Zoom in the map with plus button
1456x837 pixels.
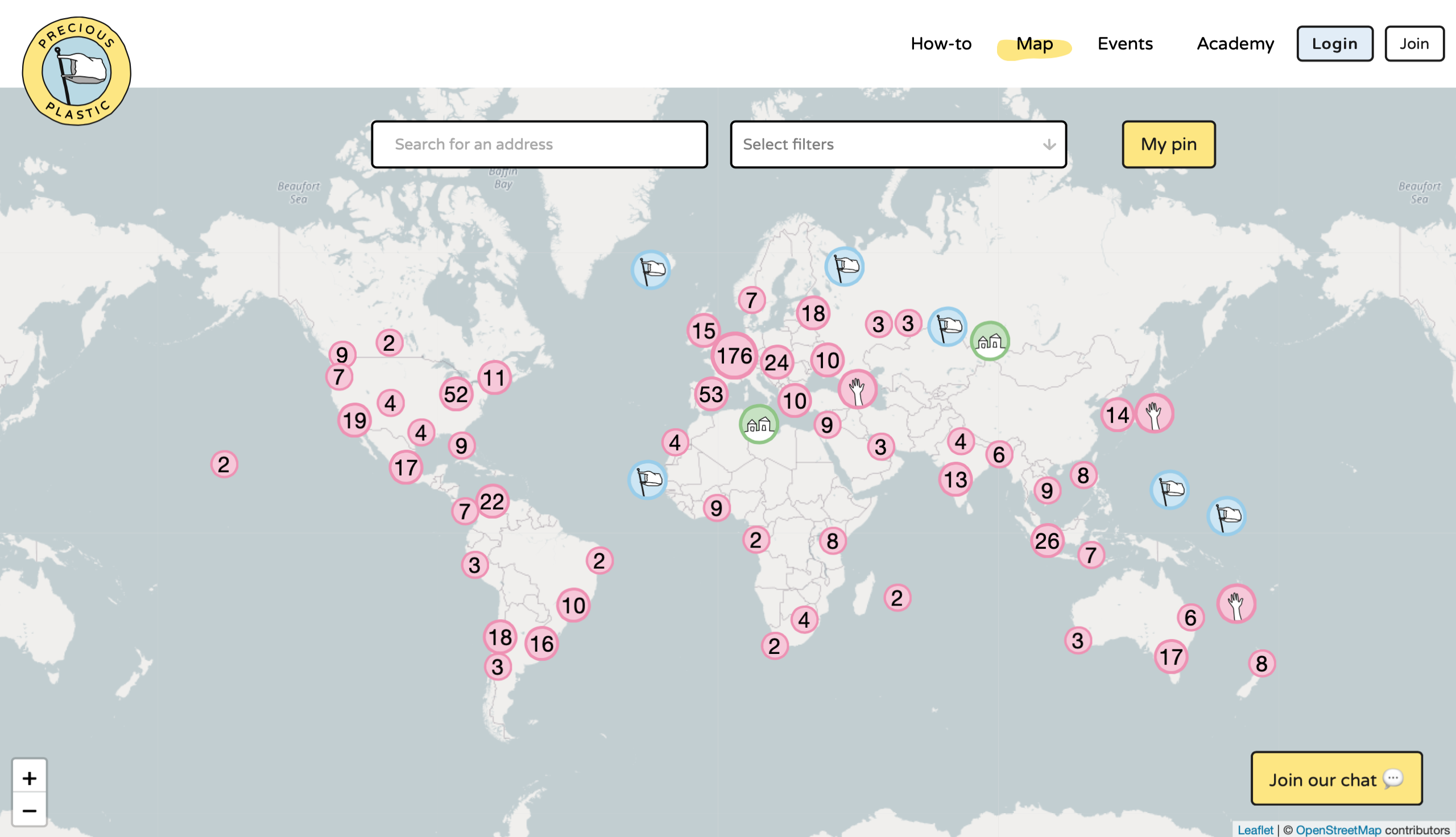click(x=30, y=778)
